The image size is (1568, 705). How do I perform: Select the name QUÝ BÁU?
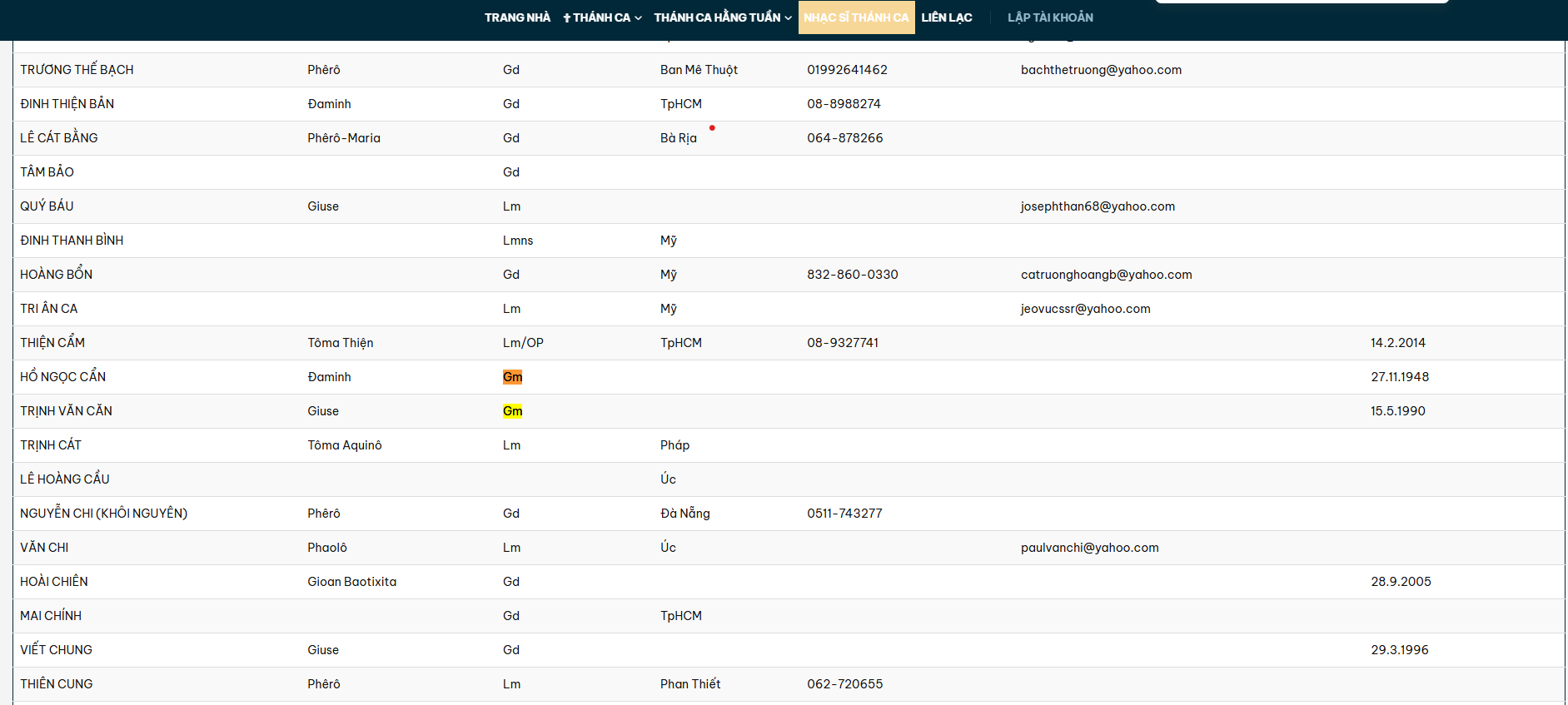pyautogui.click(x=47, y=206)
